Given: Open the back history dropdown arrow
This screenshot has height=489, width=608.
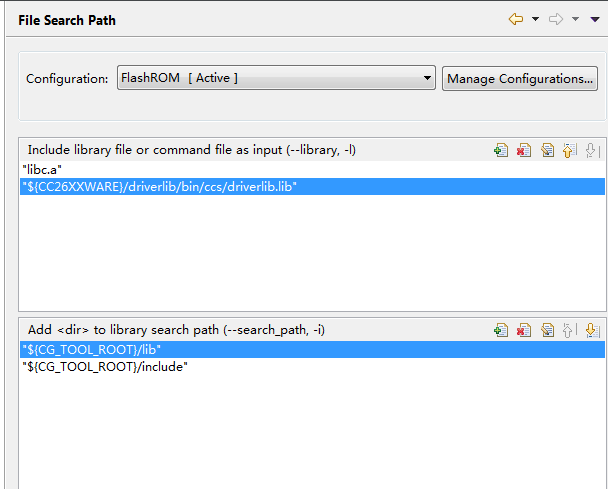Looking at the screenshot, I should coord(535,19).
